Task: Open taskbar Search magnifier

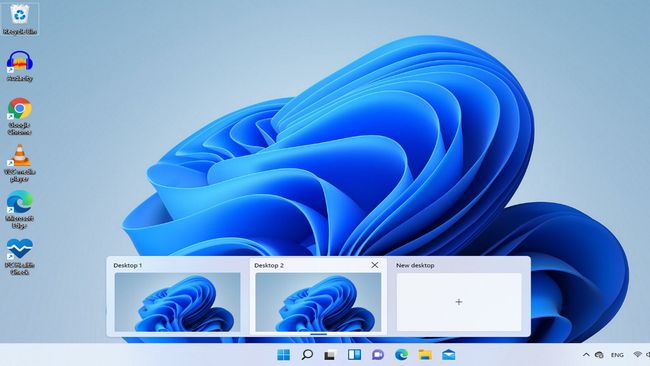Action: (307, 355)
